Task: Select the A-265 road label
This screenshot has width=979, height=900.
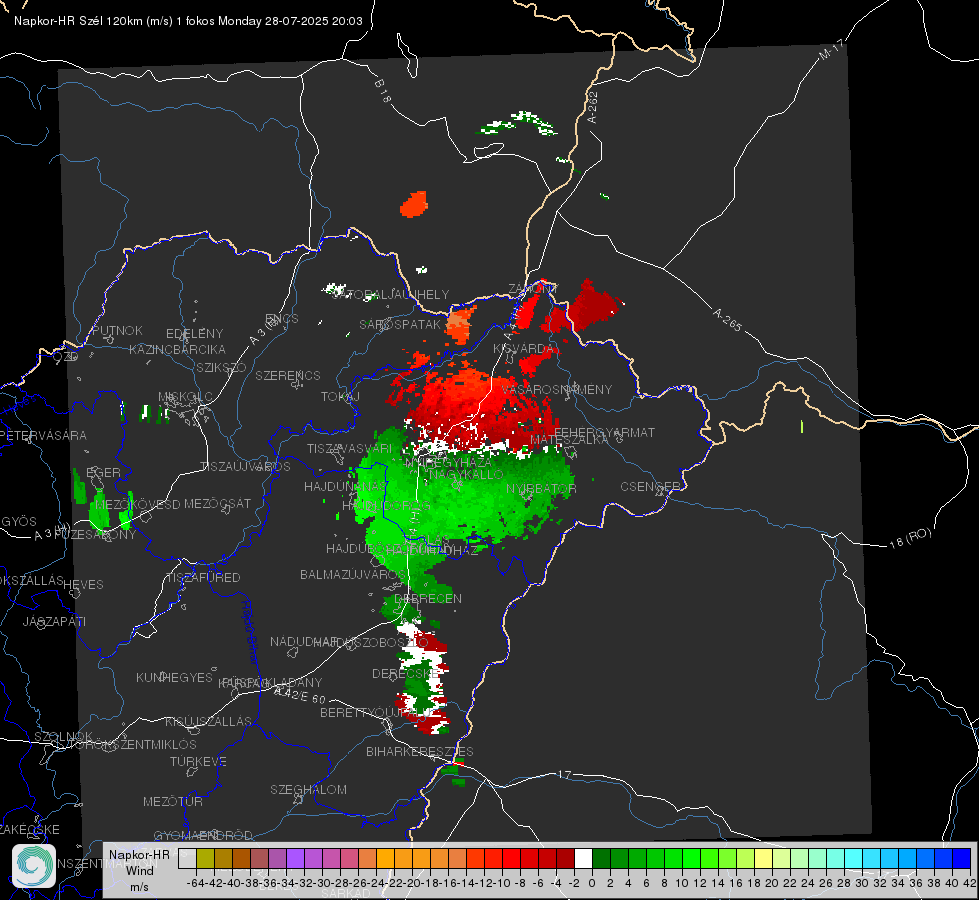Action: coord(727,320)
